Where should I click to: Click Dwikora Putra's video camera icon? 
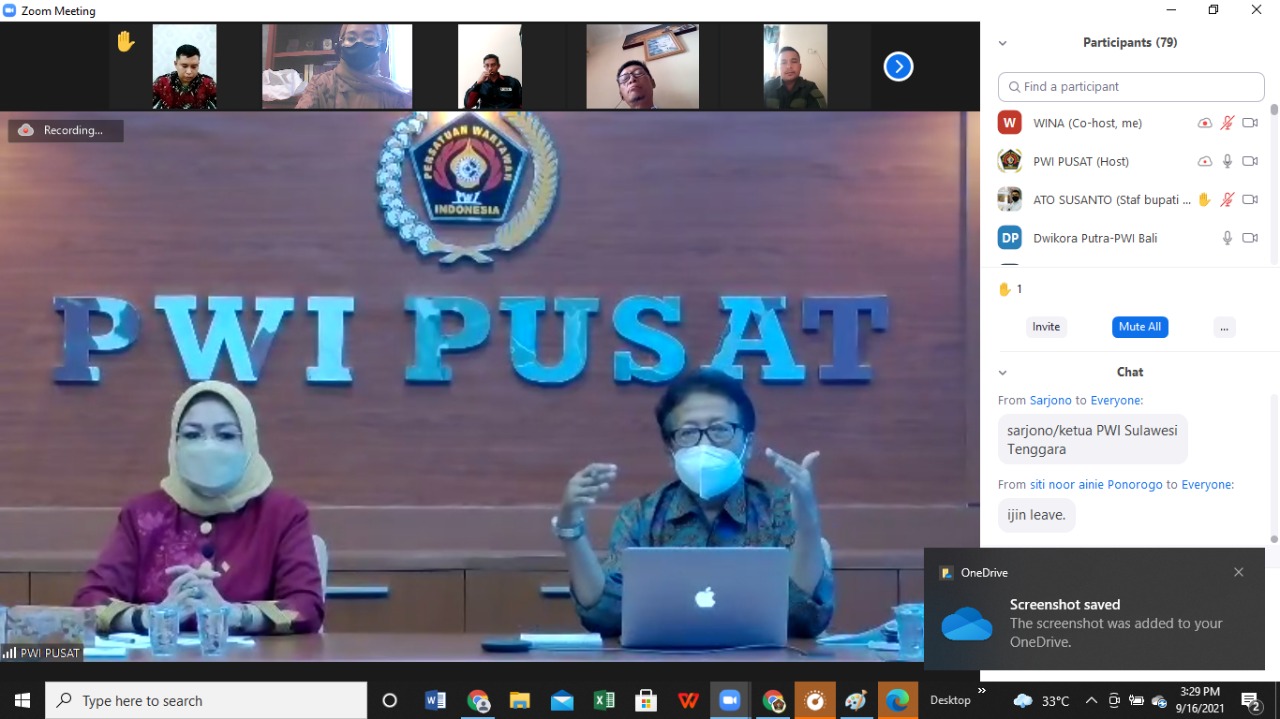[1249, 238]
